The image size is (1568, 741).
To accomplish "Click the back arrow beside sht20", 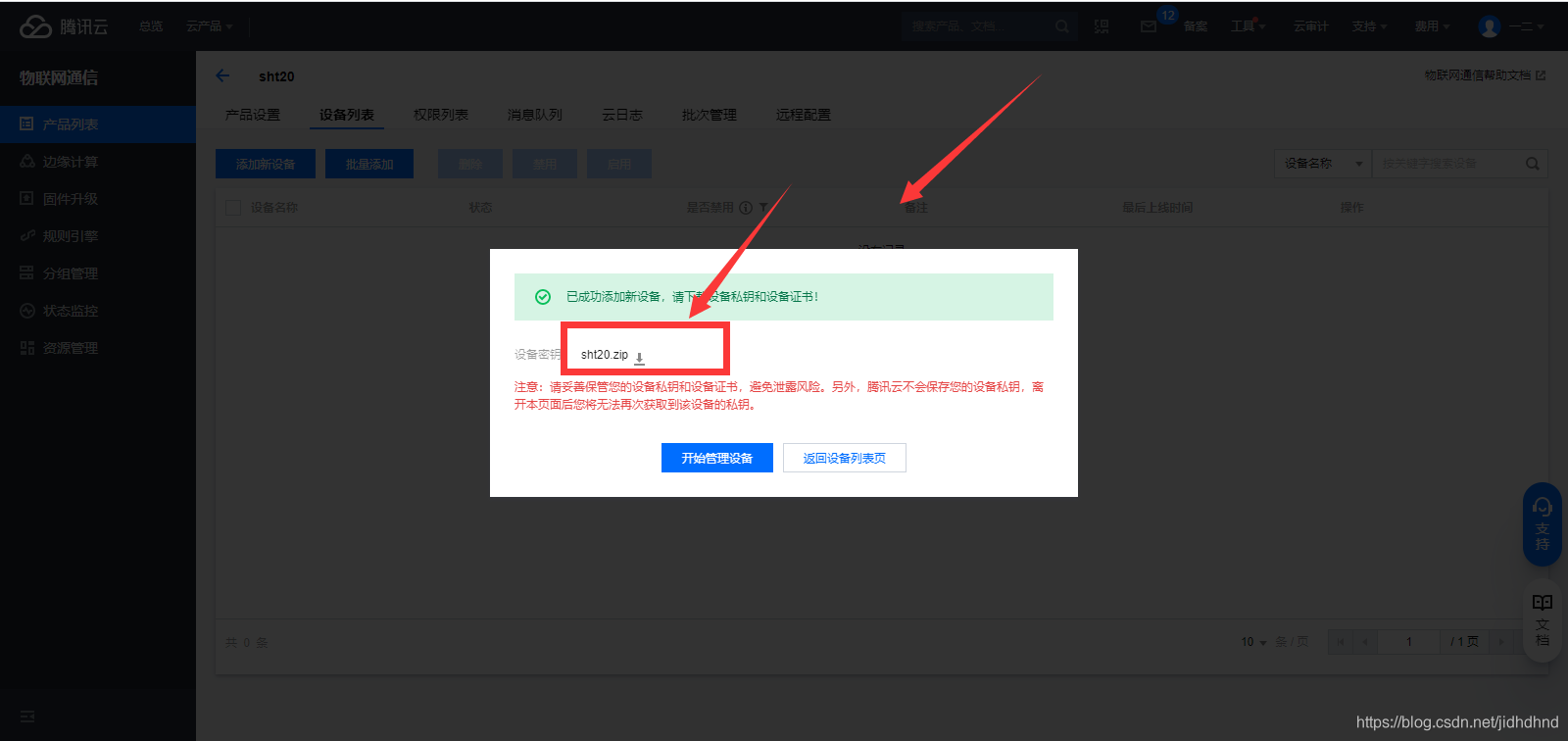I will point(222,75).
